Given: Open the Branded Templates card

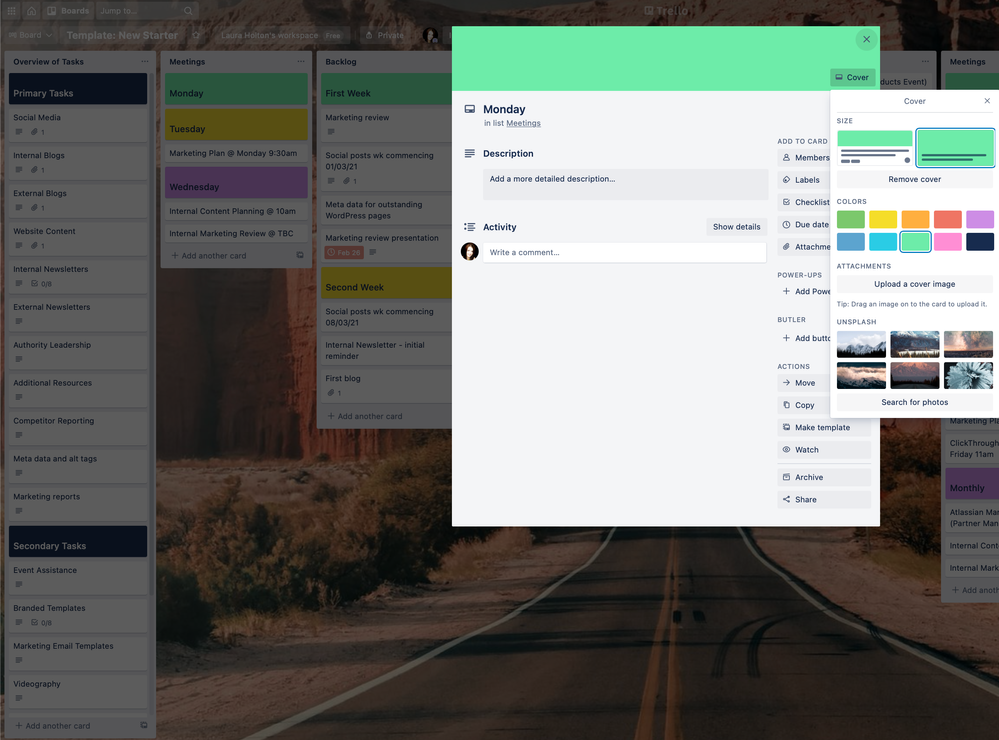Looking at the screenshot, I should click(x=78, y=615).
